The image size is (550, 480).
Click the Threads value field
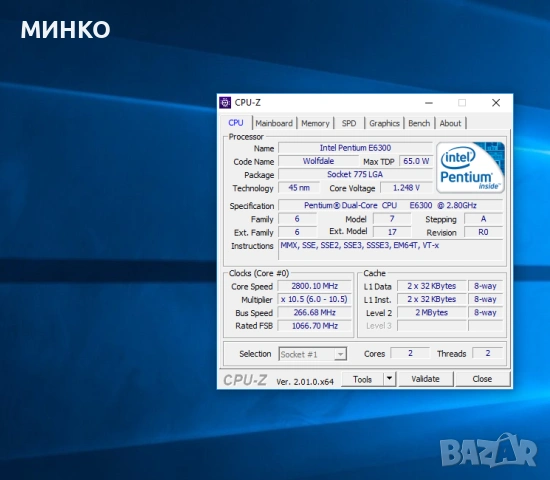tap(488, 353)
